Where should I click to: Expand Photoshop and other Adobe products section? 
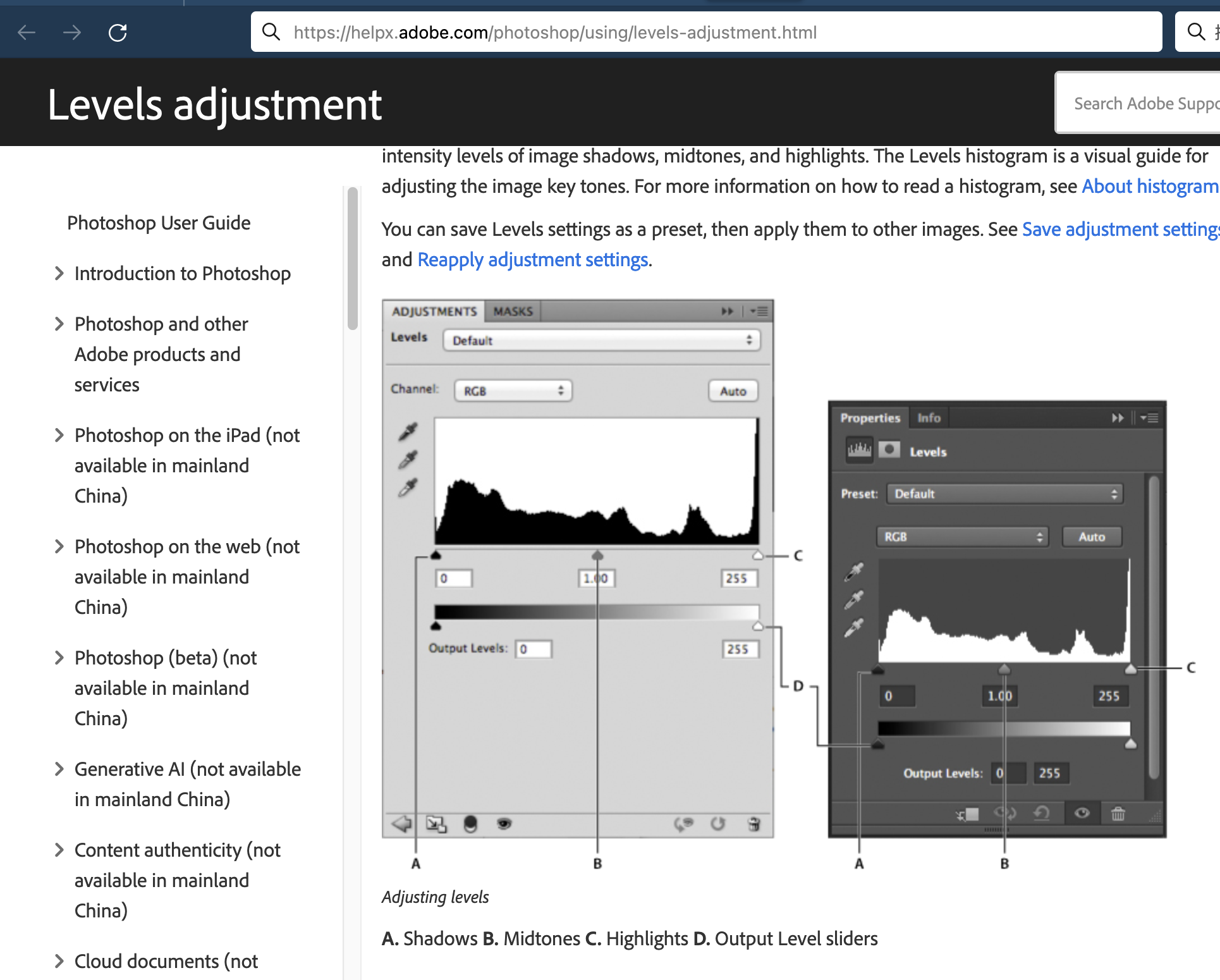59,324
